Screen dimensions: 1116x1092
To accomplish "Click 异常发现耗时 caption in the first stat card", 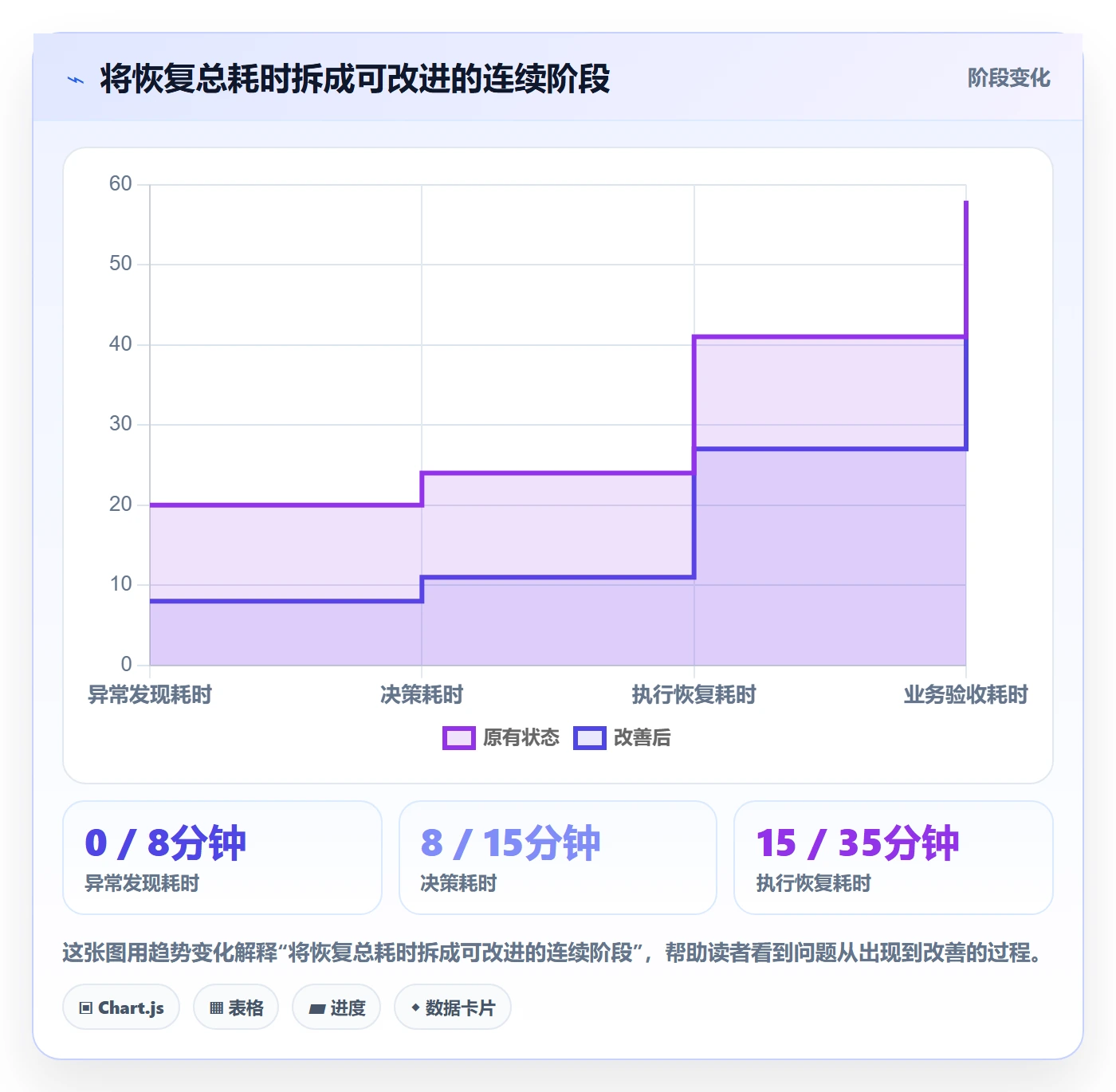I will click(x=142, y=884).
